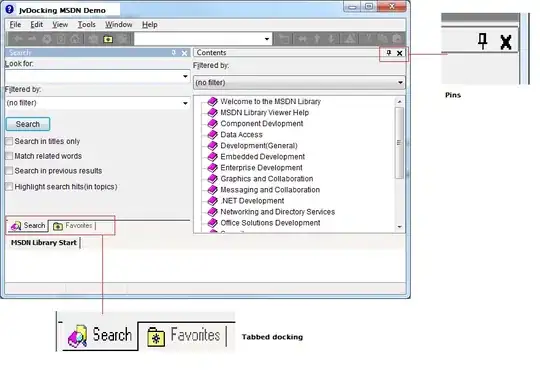Close the Search docking panel
This screenshot has width=540, height=370.
pos(185,53)
